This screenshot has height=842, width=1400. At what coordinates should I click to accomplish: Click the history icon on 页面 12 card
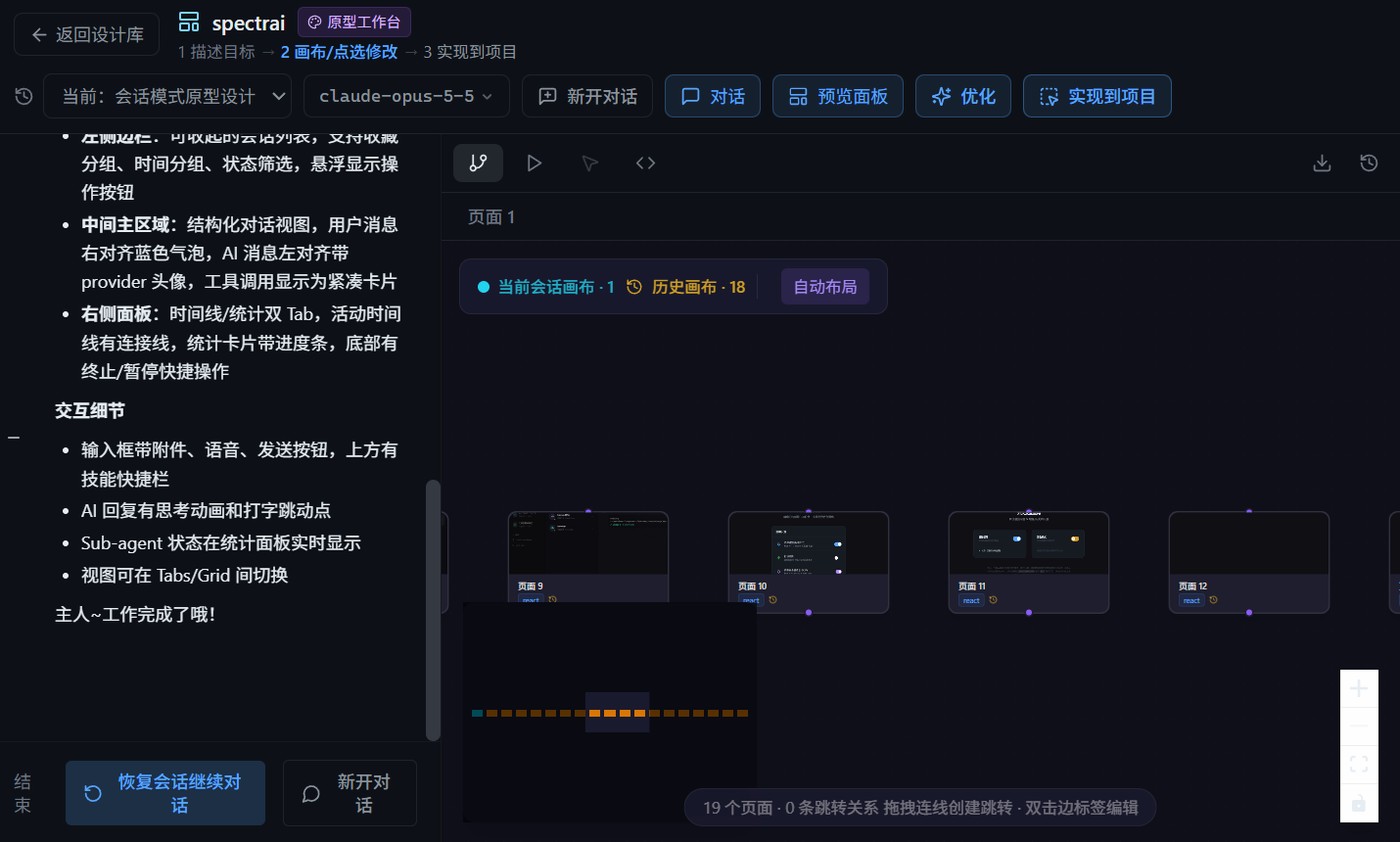[1213, 600]
